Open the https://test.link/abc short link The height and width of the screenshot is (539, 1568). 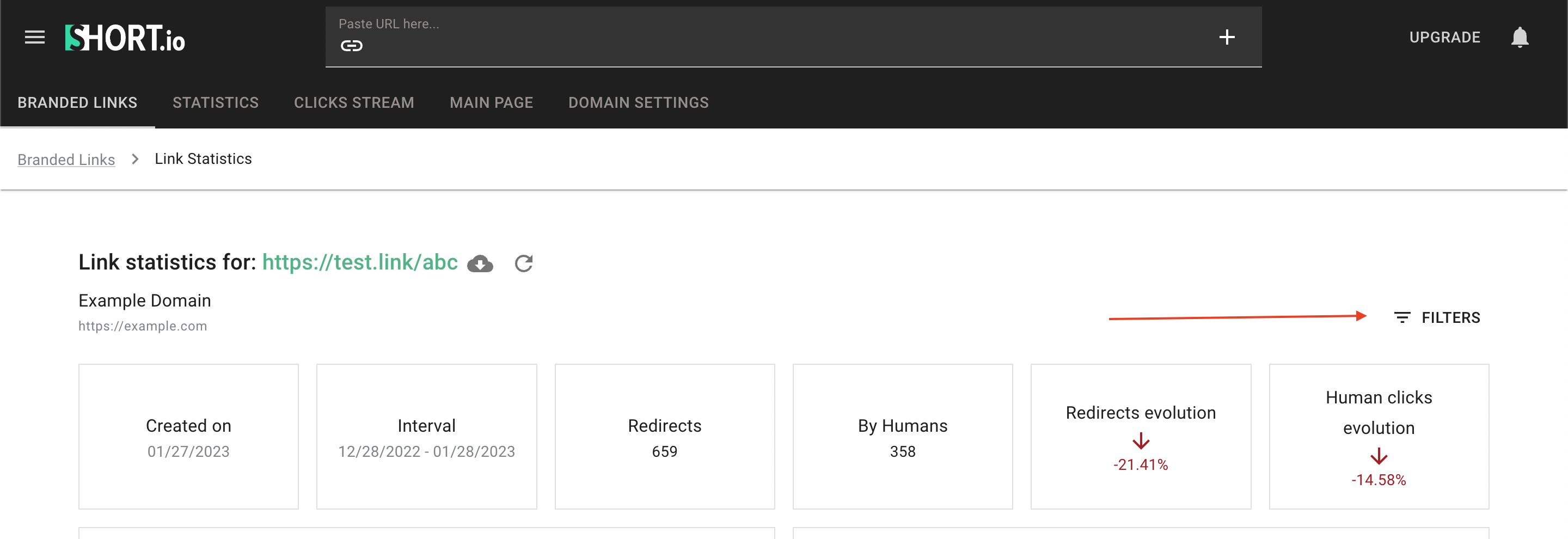tap(360, 262)
